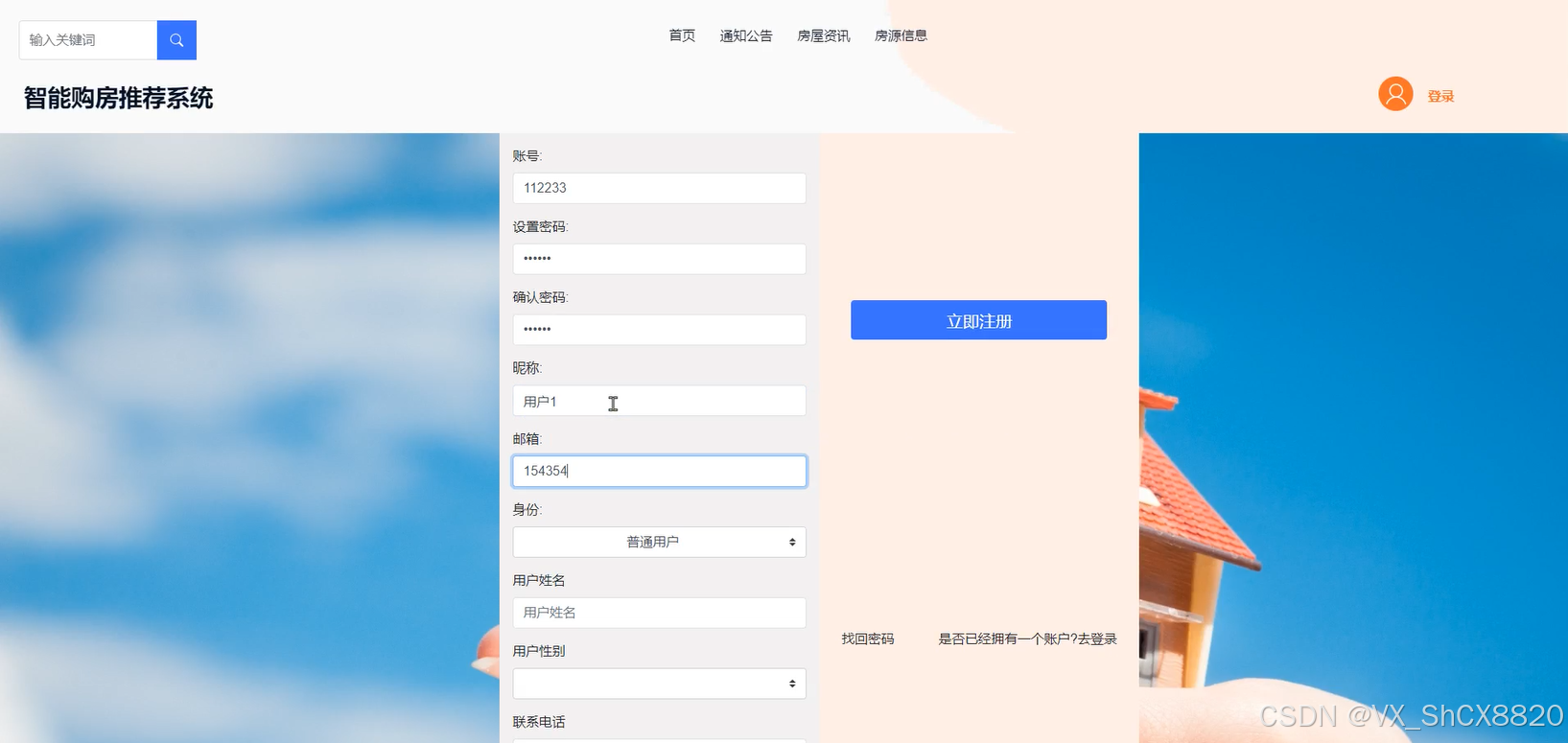Open the 房源信息 nav item
This screenshot has width=1568, height=743.
(901, 35)
